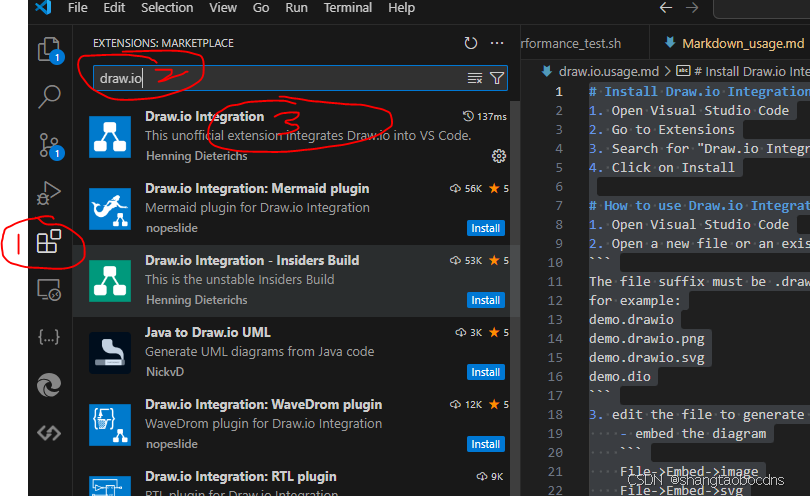
Task: Click Draw.io Integration extension icon
Action: pos(110,136)
